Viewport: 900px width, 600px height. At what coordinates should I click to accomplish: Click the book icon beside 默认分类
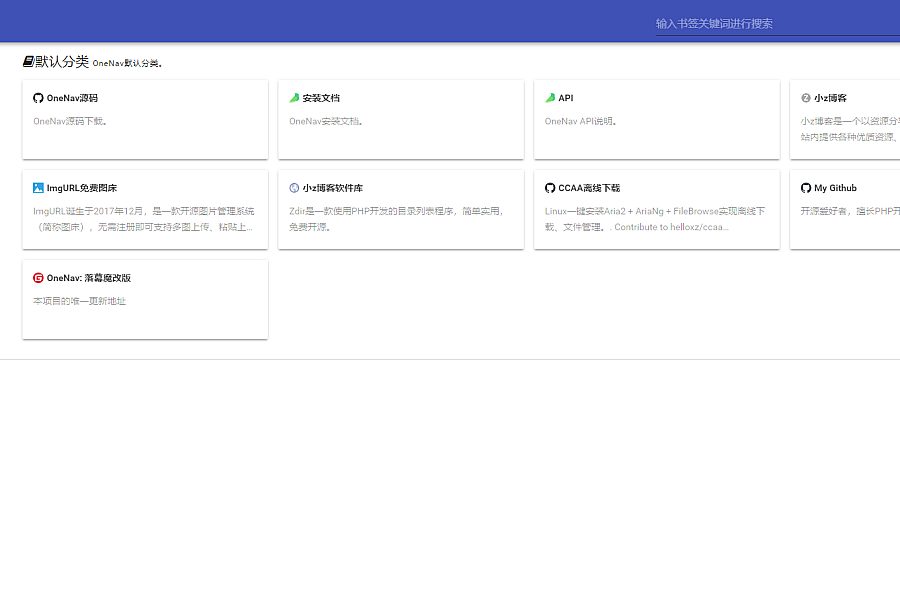point(28,61)
